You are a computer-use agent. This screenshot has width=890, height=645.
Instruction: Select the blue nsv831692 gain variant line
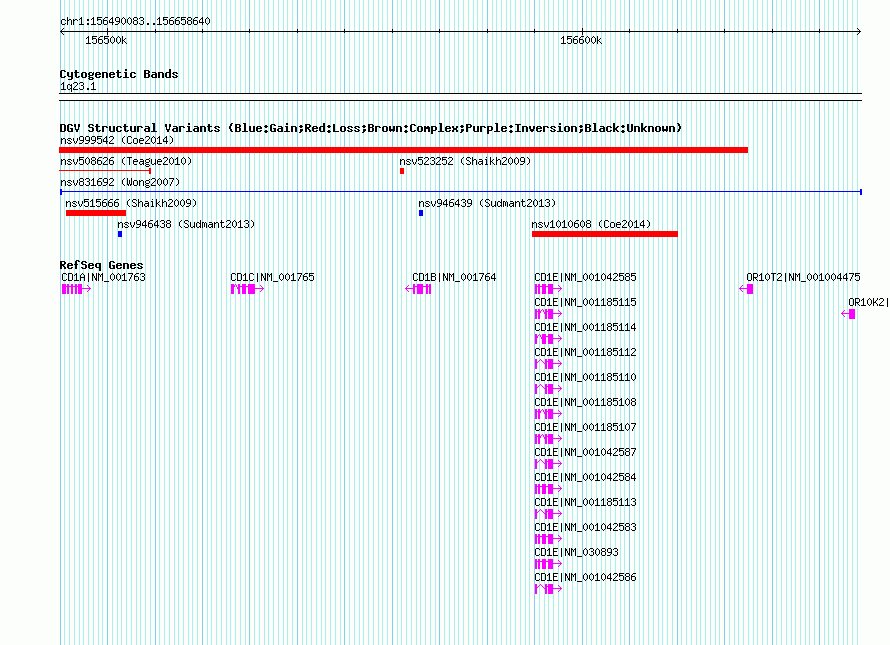[461, 192]
